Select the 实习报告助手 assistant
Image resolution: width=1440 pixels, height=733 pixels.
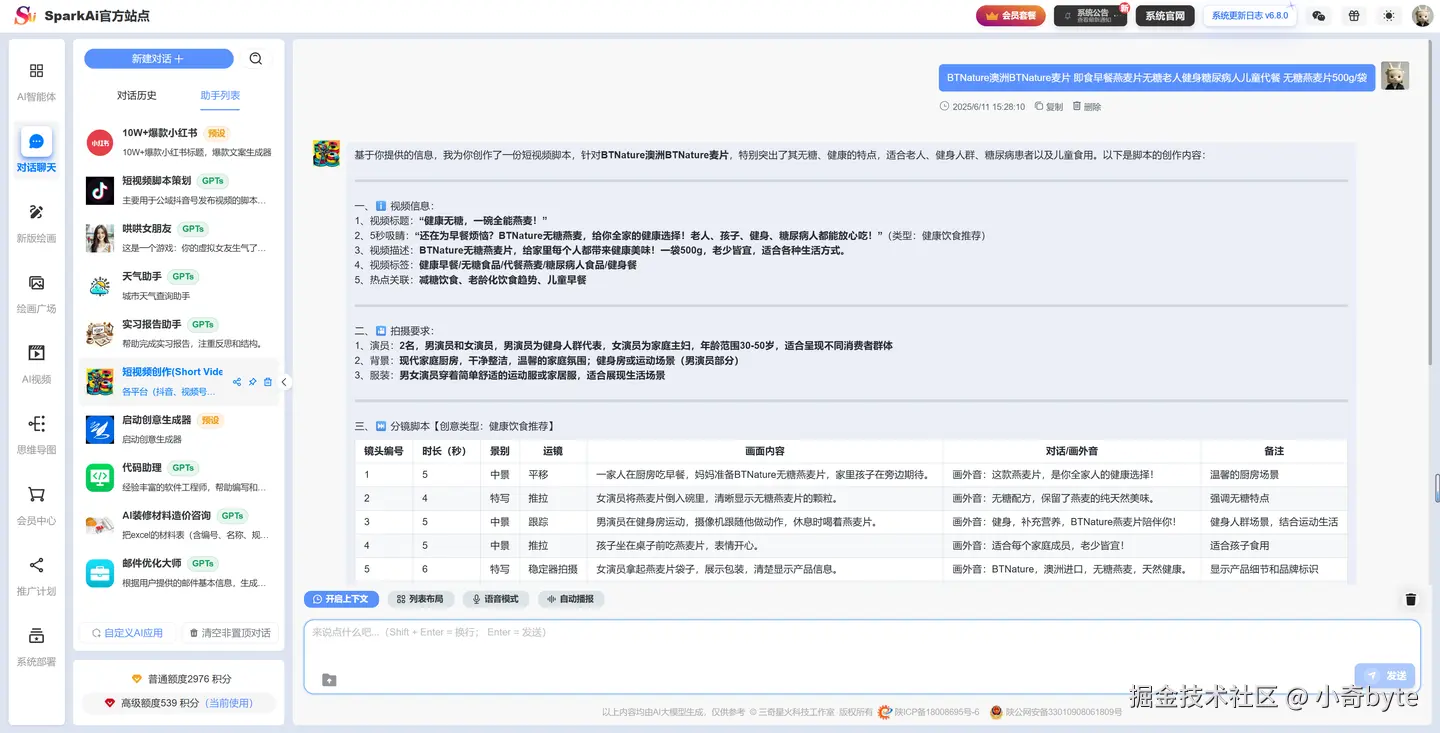179,334
